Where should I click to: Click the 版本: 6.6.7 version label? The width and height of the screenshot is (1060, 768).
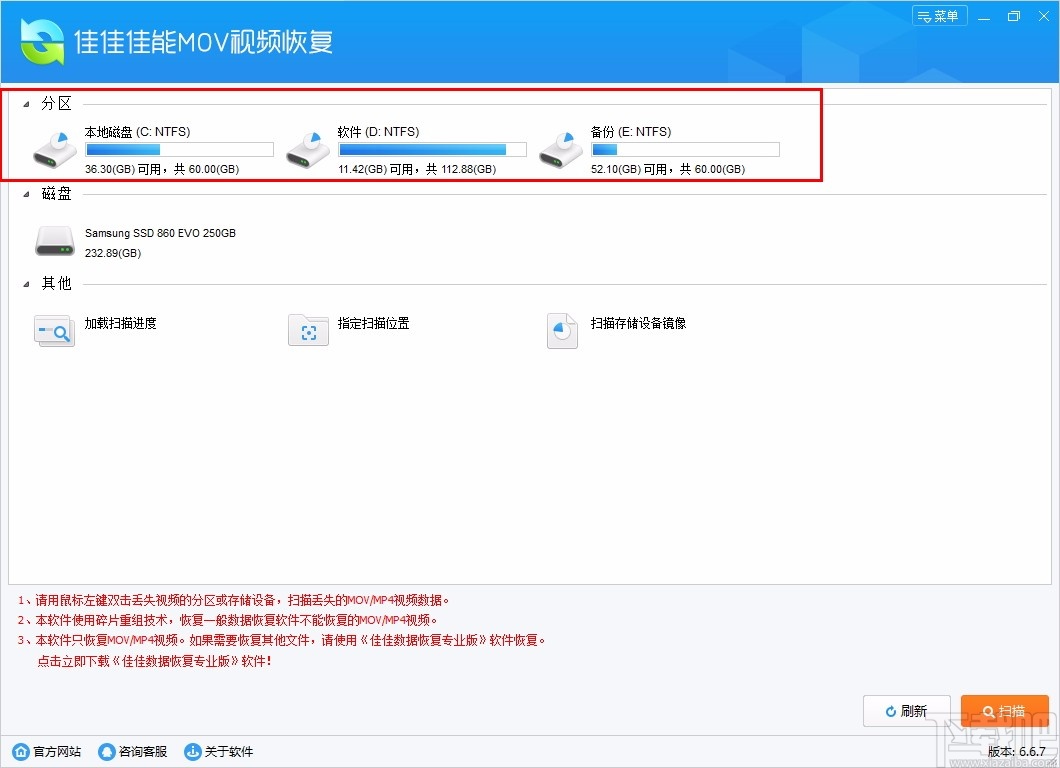pyautogui.click(x=1017, y=751)
